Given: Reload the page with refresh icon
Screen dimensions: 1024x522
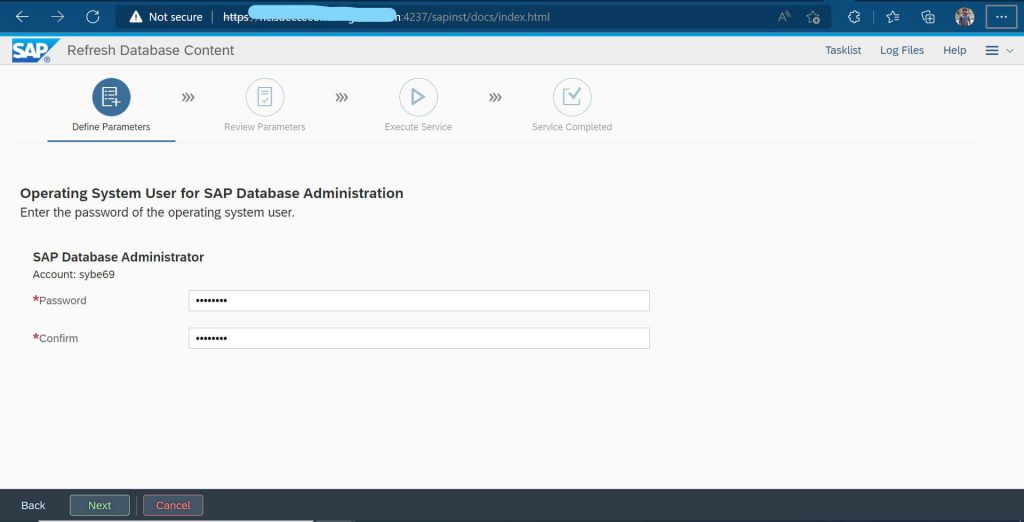Looking at the screenshot, I should [93, 17].
